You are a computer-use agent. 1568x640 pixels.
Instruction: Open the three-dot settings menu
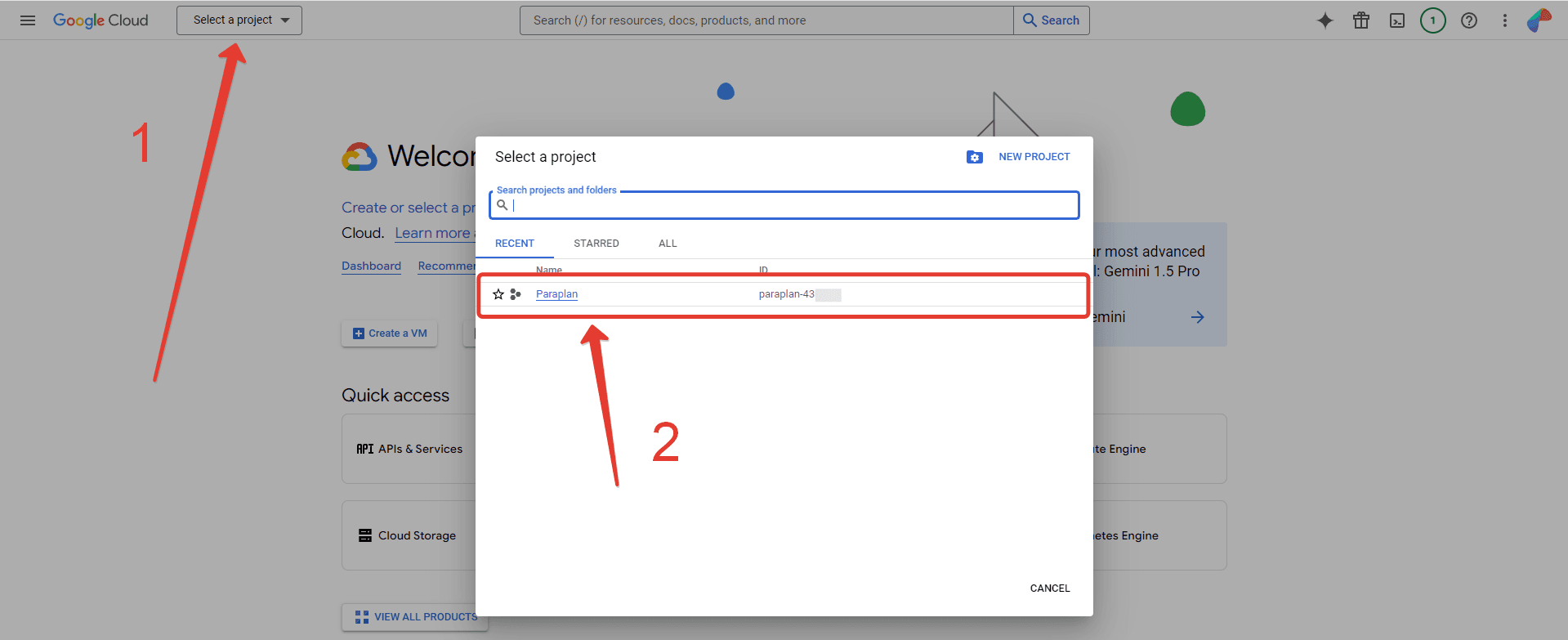point(1504,20)
